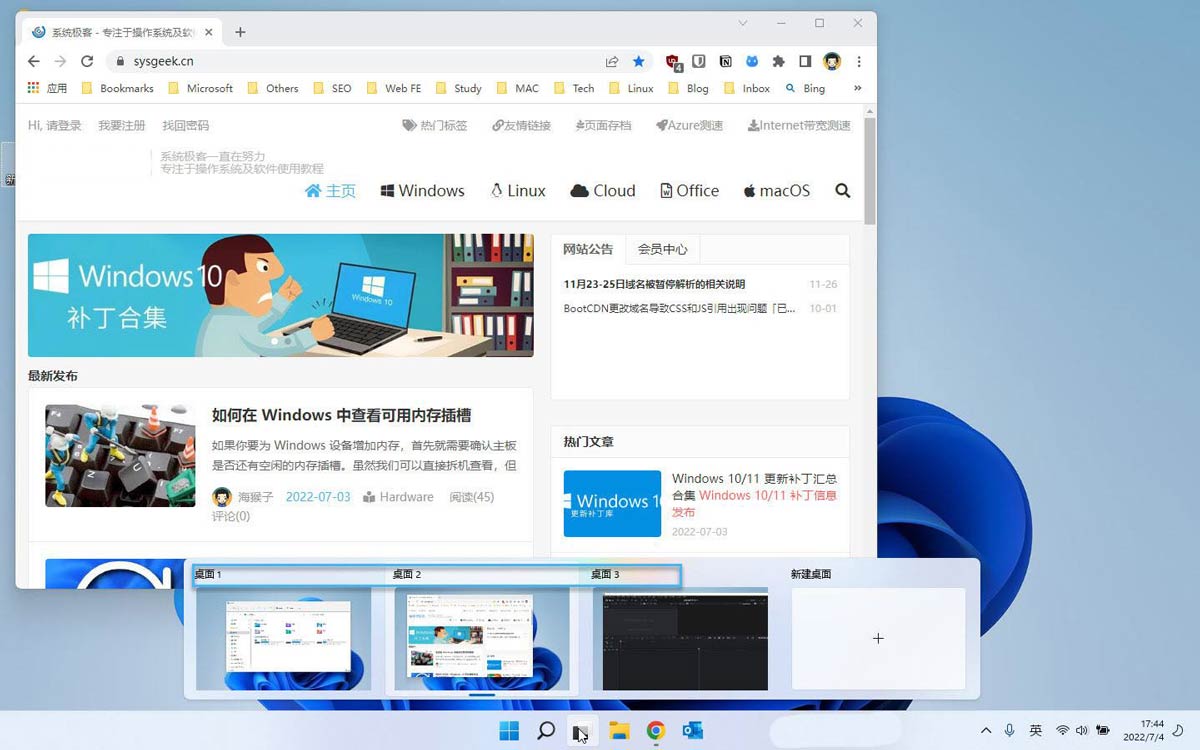1200x750 pixels.
Task: Open article 如何在 Windows 中查看可用内存插槽
Action: pos(341,415)
